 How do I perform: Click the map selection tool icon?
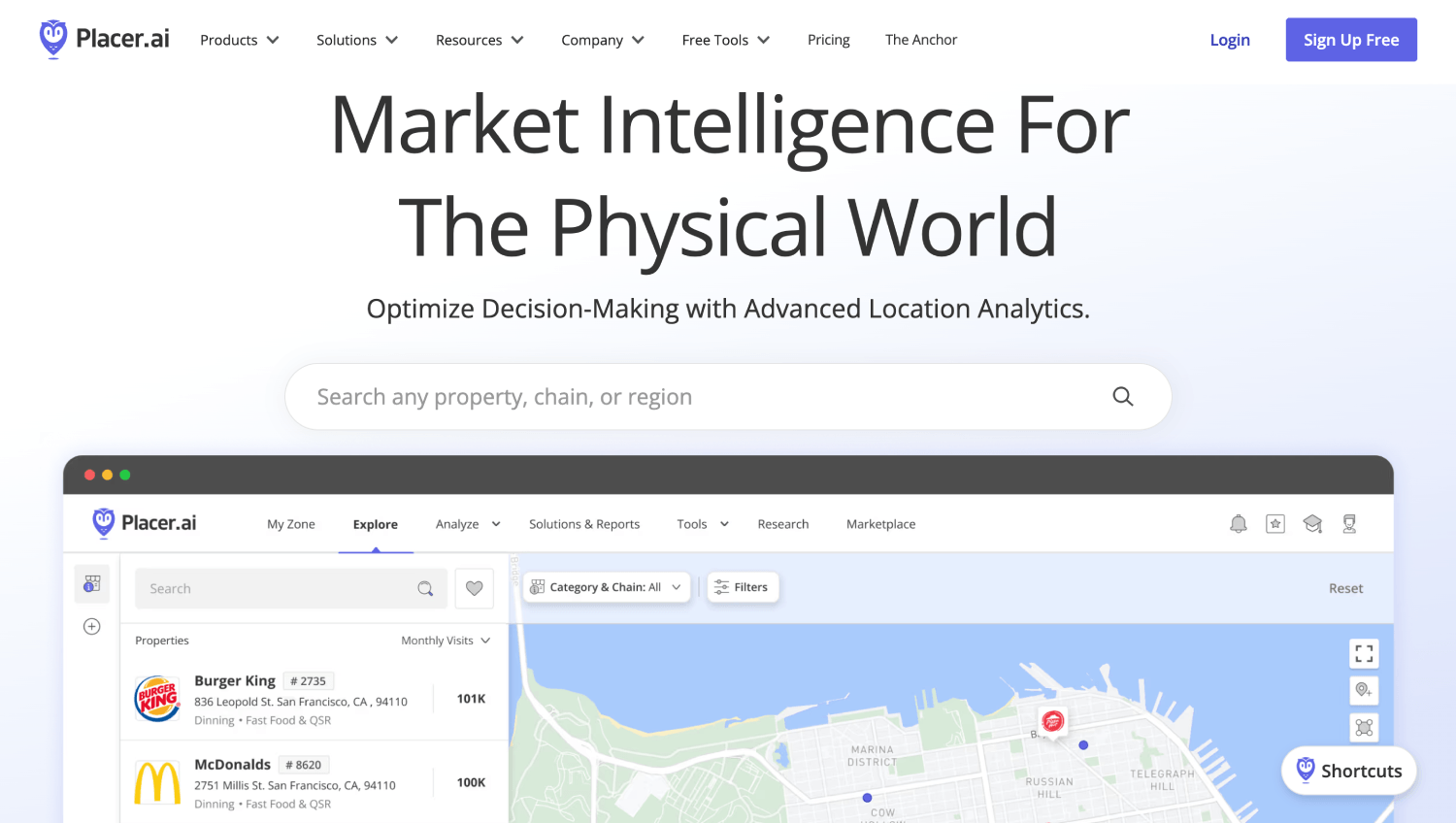tap(1364, 727)
